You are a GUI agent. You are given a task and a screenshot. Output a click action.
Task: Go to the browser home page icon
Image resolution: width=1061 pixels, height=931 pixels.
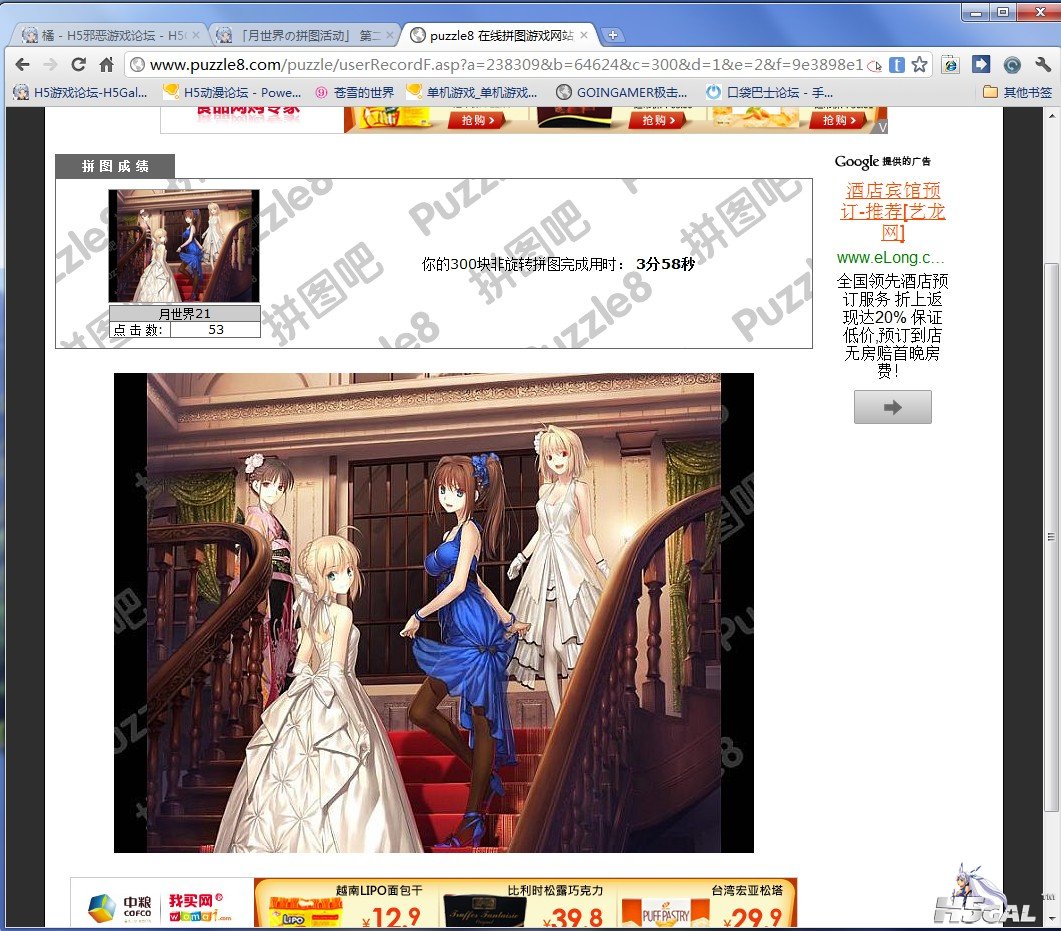coord(106,65)
